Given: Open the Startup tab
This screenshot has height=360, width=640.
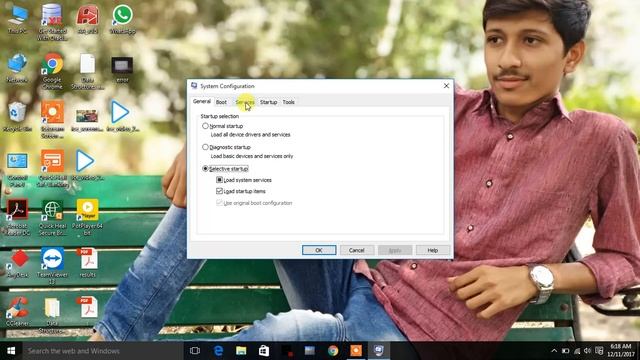Looking at the screenshot, I should 268,102.
